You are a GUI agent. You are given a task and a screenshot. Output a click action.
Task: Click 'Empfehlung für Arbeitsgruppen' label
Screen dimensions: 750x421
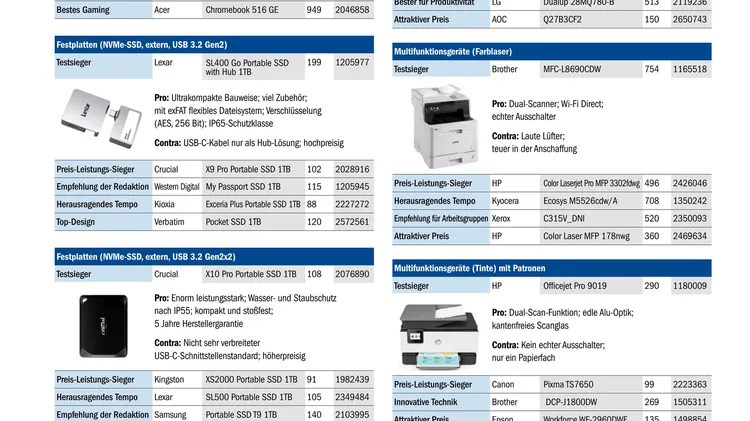coord(441,219)
